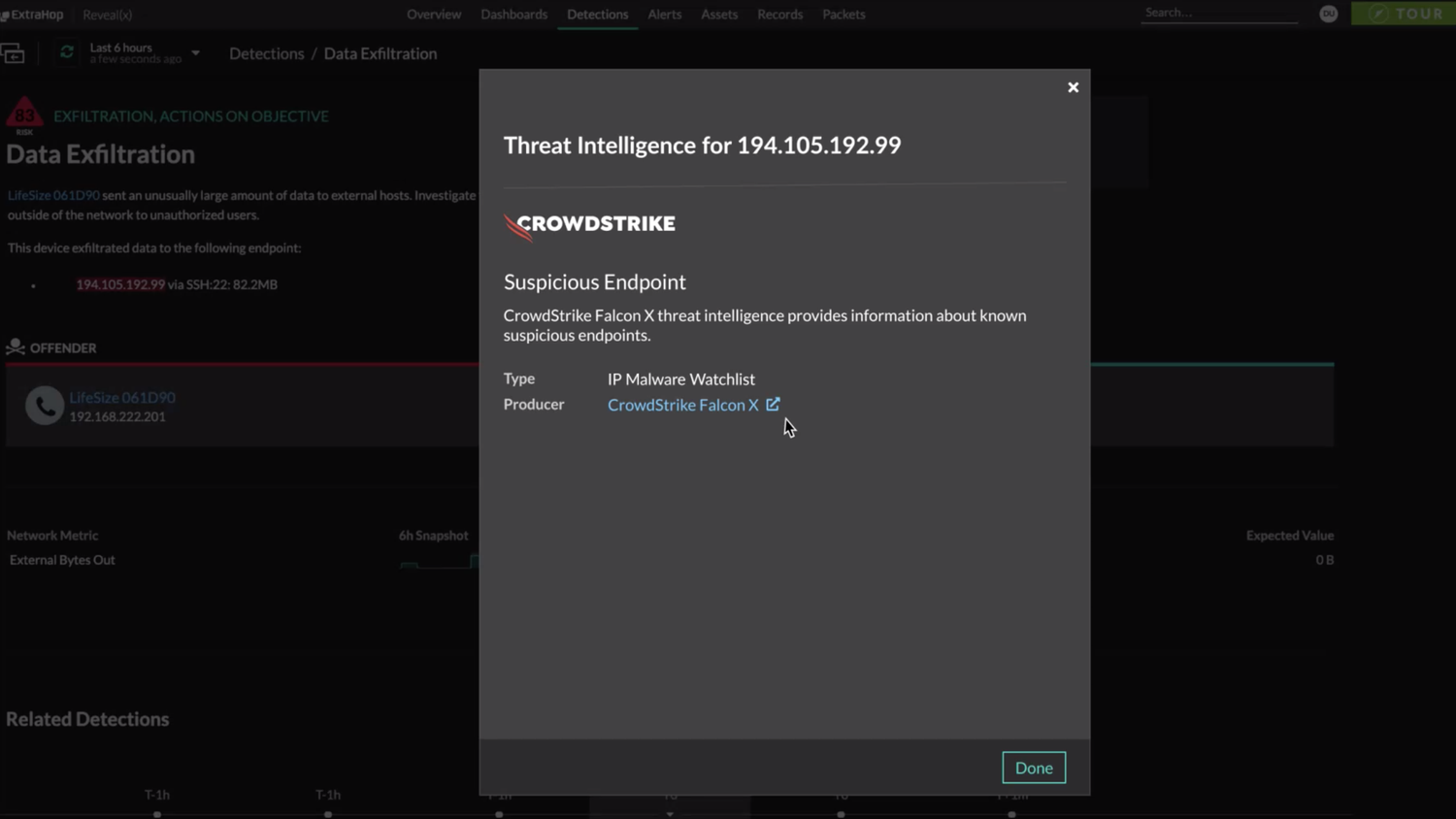This screenshot has height=819, width=1456.
Task: Open the CrowdStrike Falcon X producer link
Action: tap(681, 405)
